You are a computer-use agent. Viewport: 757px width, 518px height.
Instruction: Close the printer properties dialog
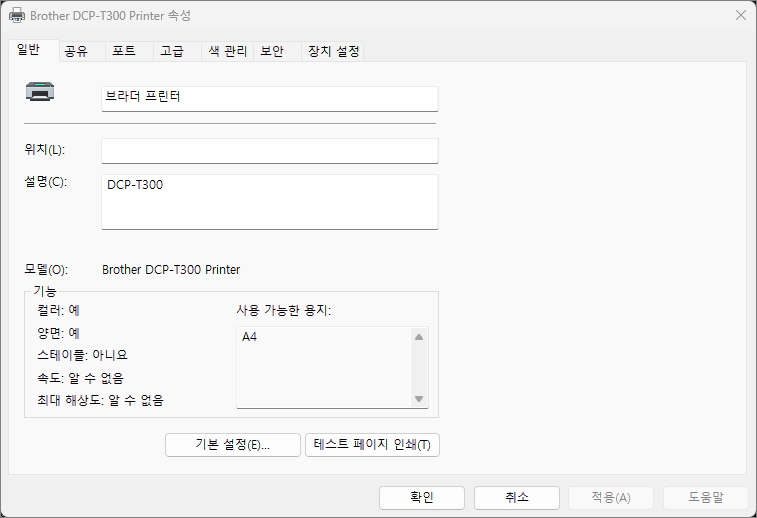(741, 15)
